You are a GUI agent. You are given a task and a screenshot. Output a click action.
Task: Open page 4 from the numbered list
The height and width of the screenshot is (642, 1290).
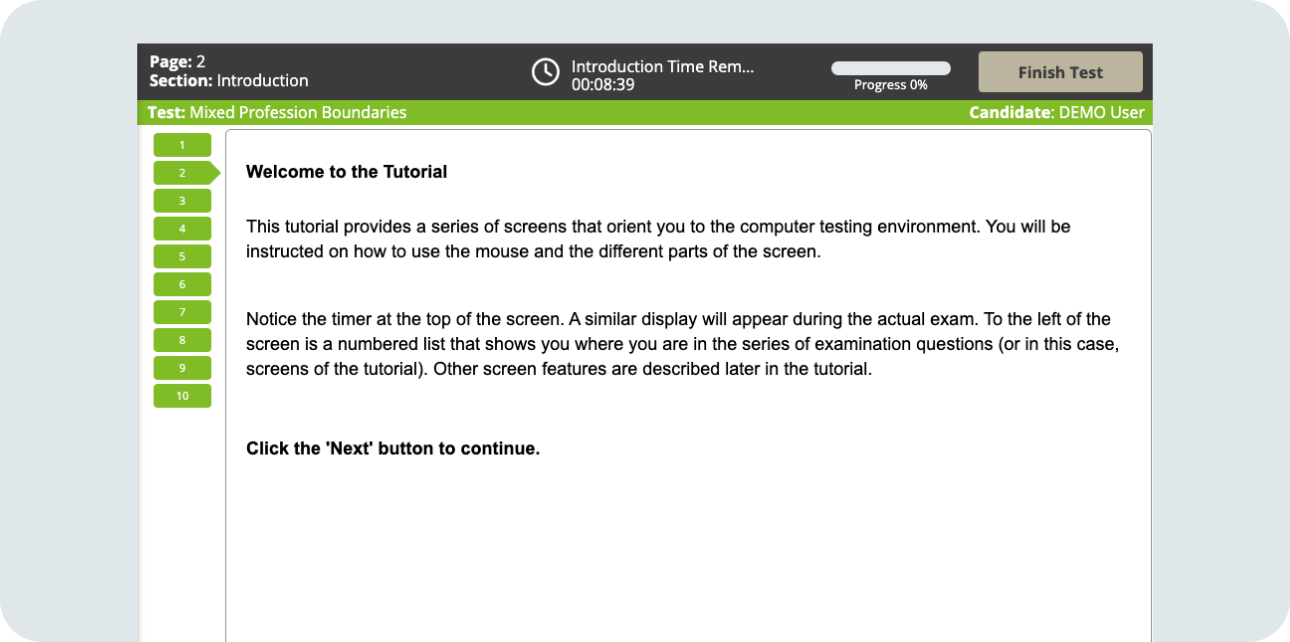click(x=182, y=229)
